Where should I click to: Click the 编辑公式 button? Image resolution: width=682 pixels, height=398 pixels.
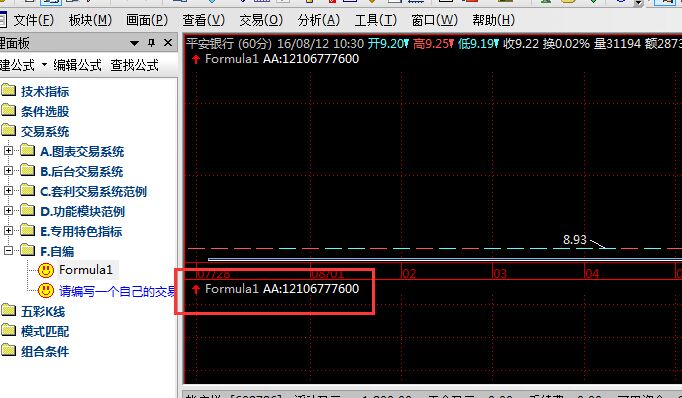(x=77, y=65)
